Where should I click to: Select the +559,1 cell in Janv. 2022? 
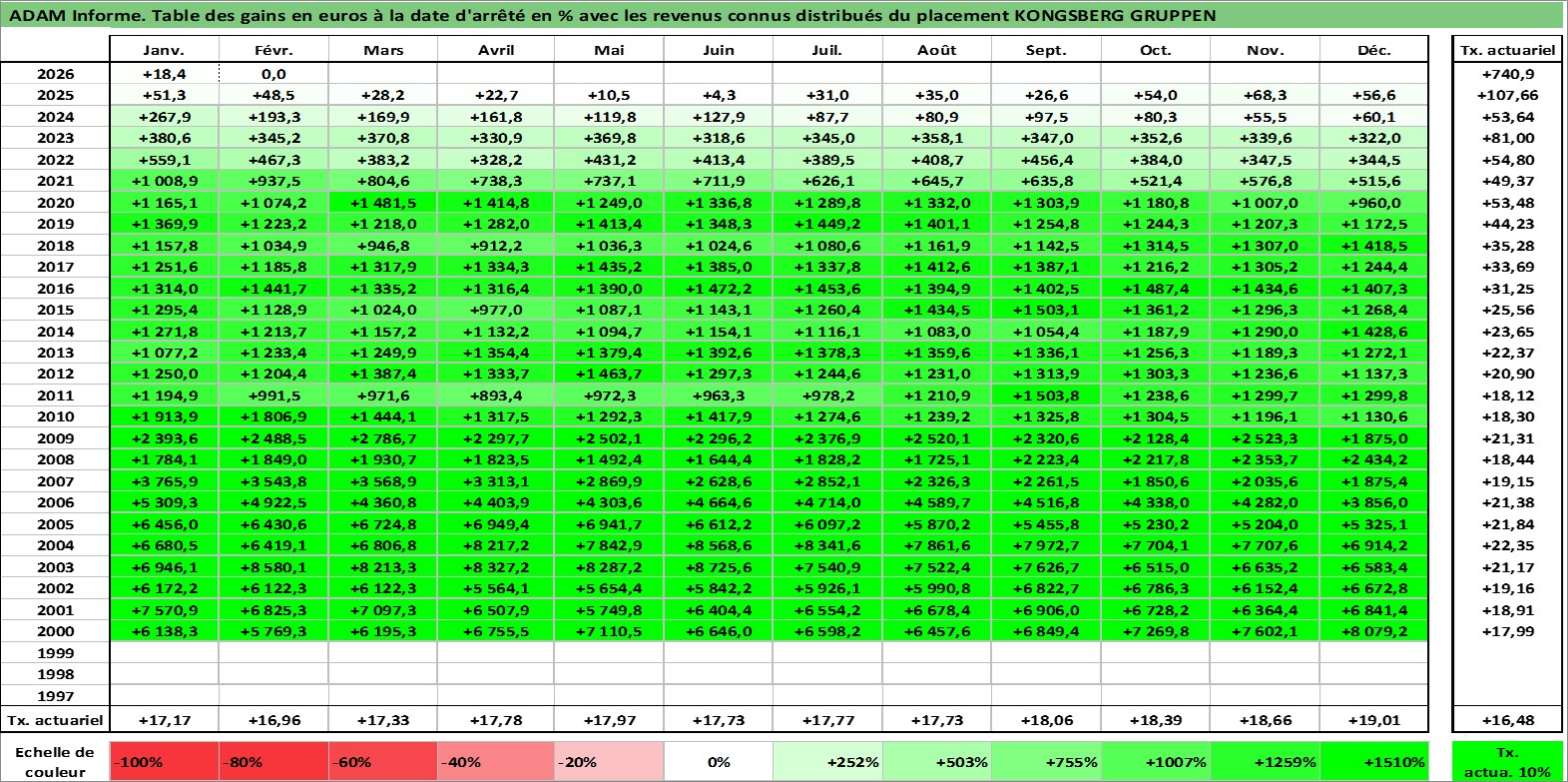point(164,160)
